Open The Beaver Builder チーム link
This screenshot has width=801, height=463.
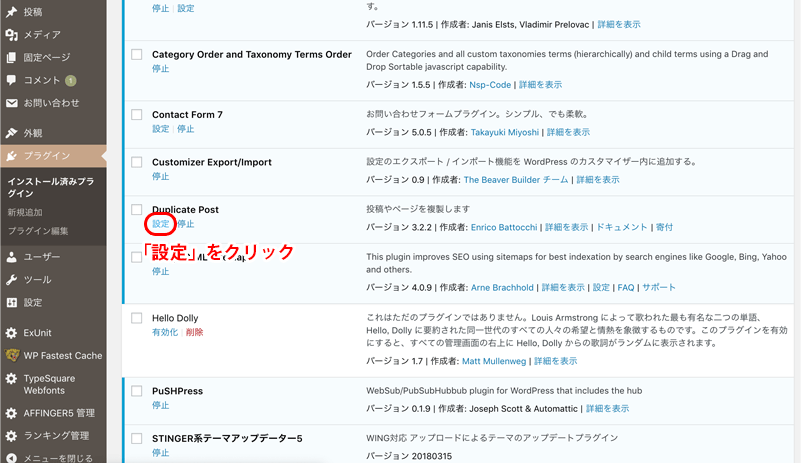516,180
